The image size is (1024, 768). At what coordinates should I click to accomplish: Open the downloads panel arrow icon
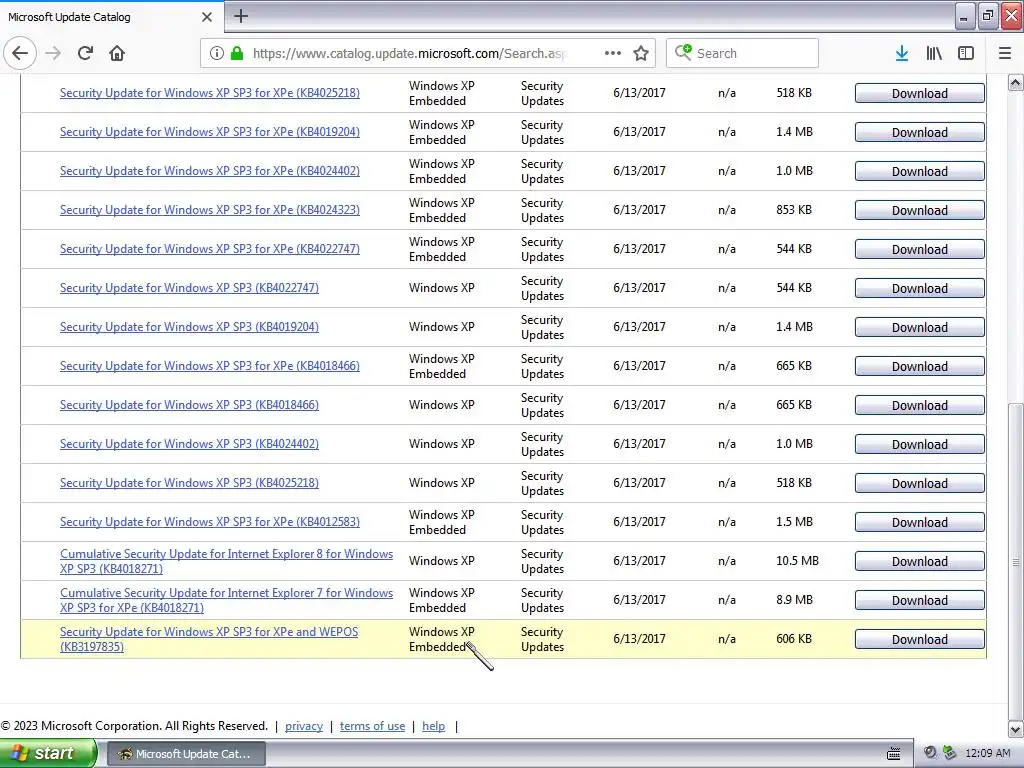902,53
